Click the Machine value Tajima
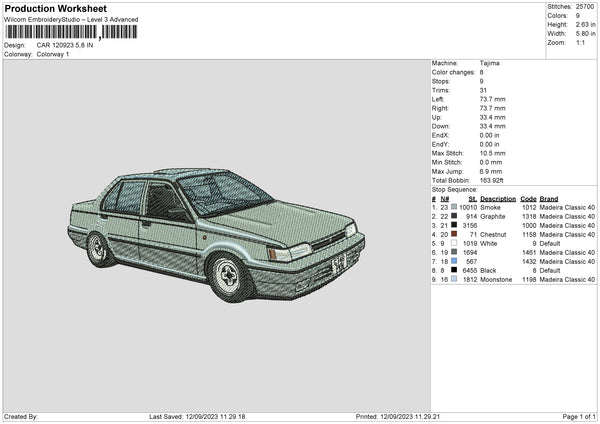Image resolution: width=600 pixels, height=424 pixels. point(490,63)
